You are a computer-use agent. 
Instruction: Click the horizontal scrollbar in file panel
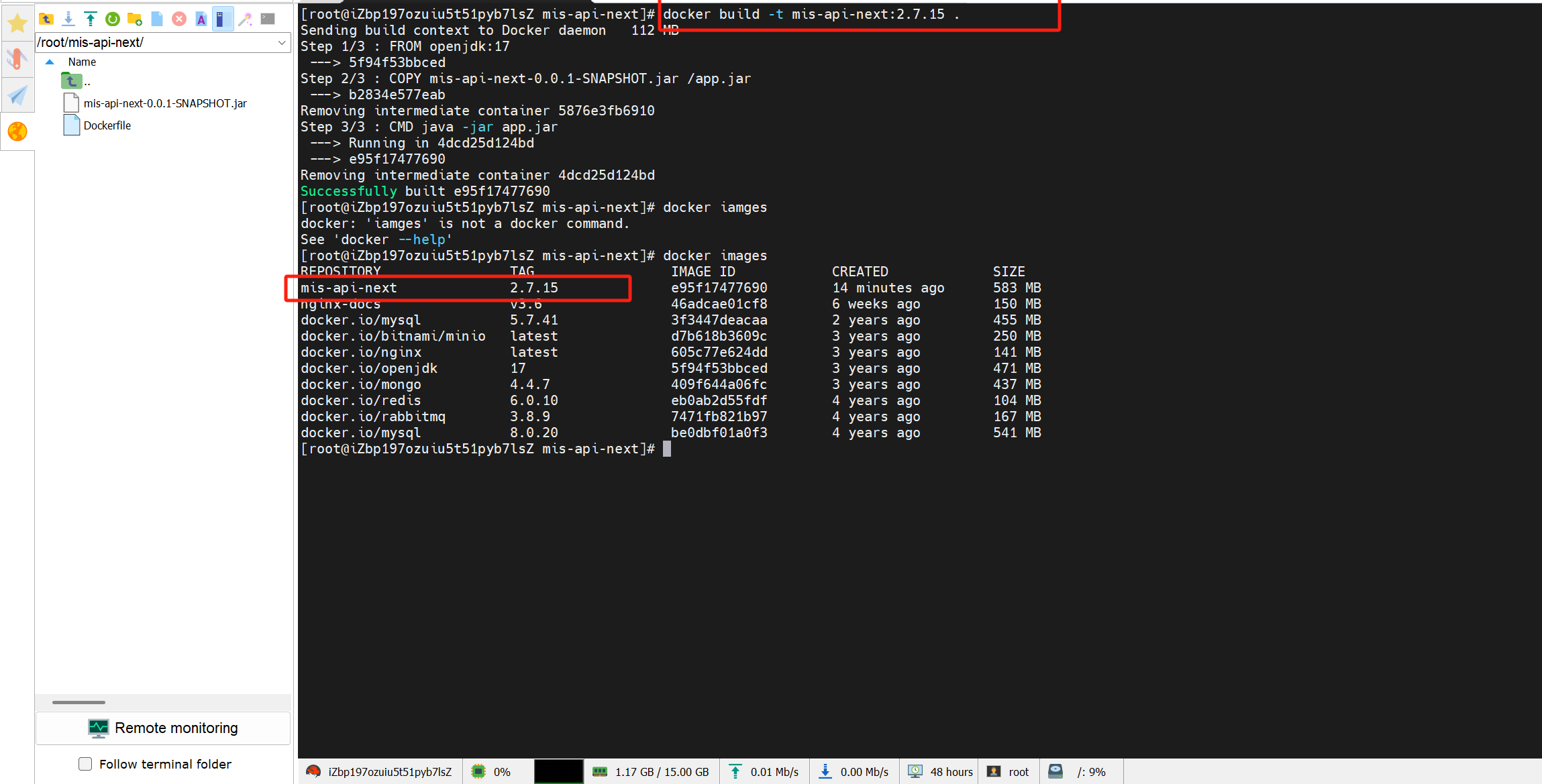79,702
